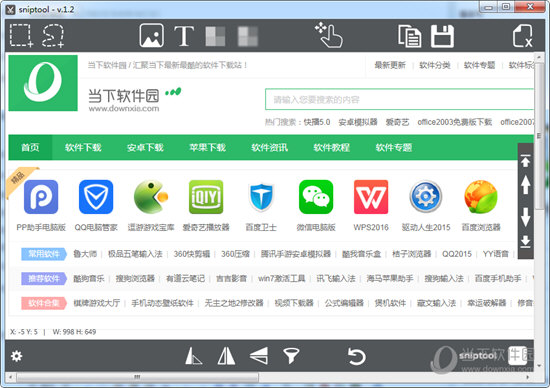Viewport: 550px width, 388px height.
Task: Click the 推荐软件 purple label
Action: pos(44,279)
